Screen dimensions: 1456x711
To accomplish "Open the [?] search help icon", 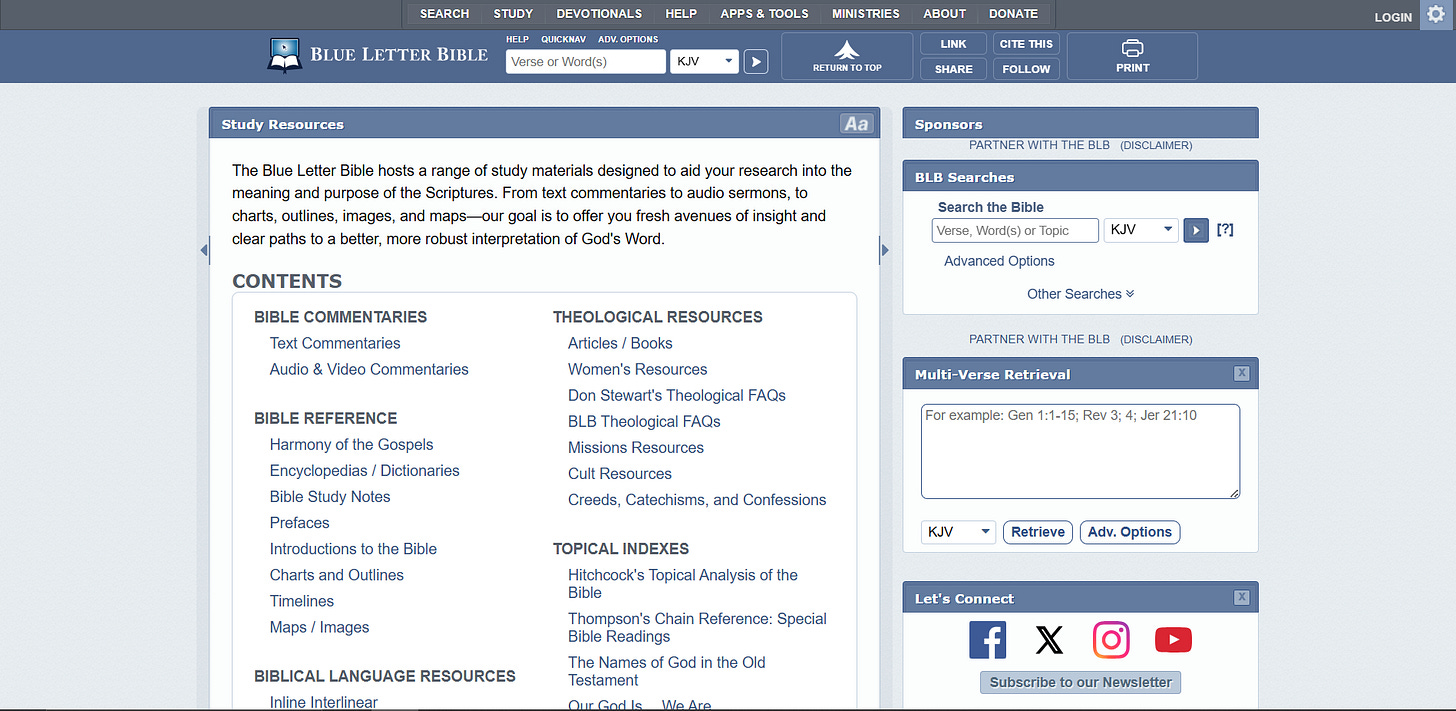I will [1225, 230].
